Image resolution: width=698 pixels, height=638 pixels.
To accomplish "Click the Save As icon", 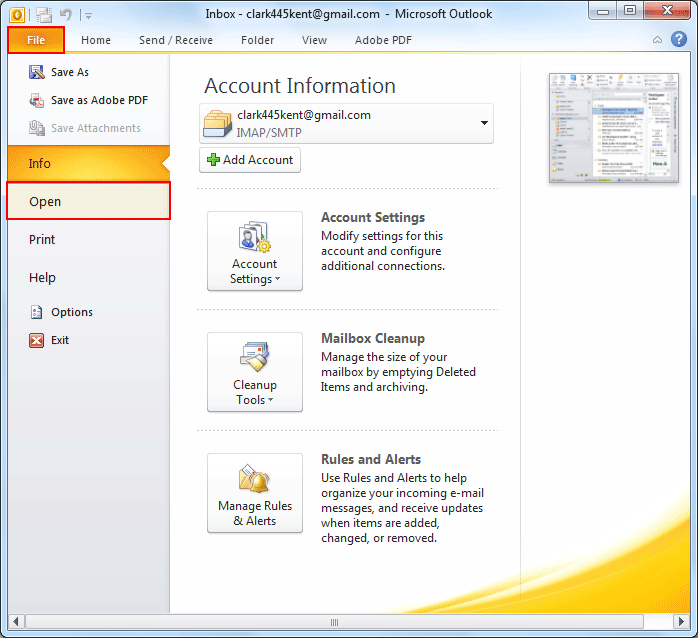I will coord(37,72).
